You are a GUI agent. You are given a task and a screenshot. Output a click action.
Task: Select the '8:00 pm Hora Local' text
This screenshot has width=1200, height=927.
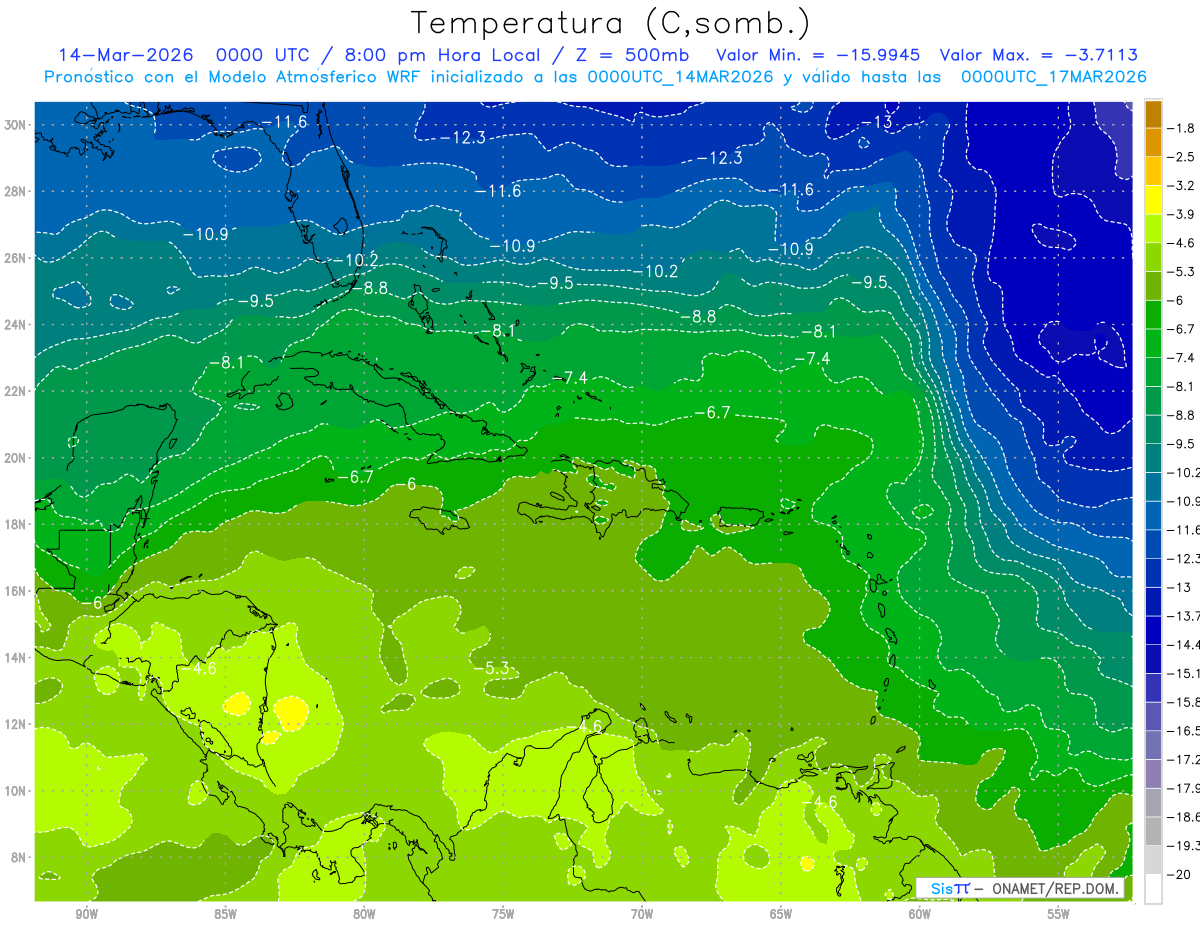pyautogui.click(x=443, y=55)
